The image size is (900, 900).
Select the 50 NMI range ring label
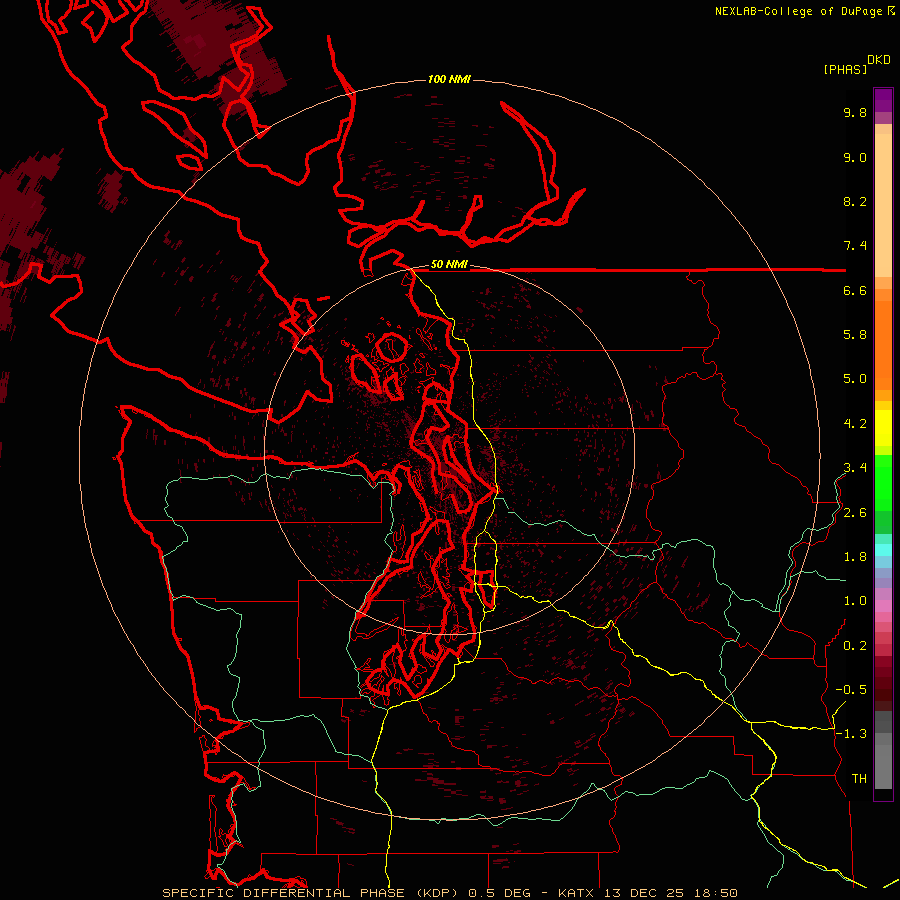449,264
